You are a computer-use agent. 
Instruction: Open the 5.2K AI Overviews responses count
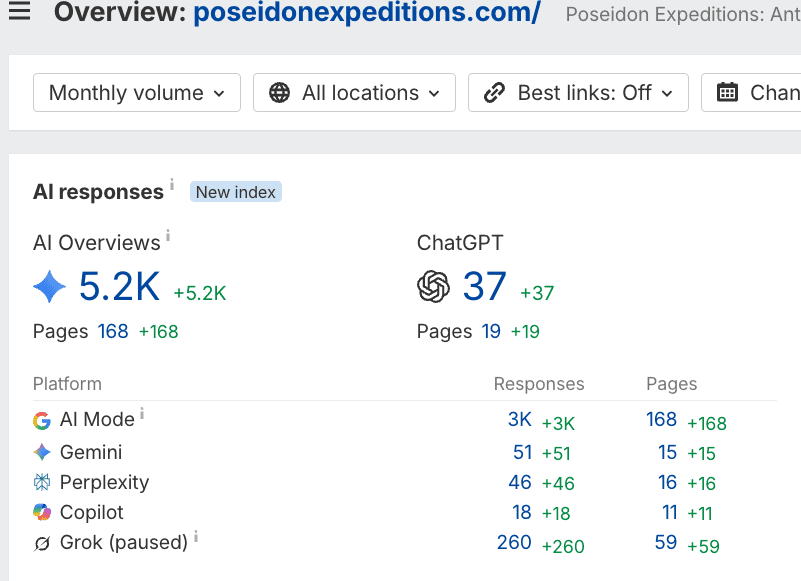click(x=120, y=286)
